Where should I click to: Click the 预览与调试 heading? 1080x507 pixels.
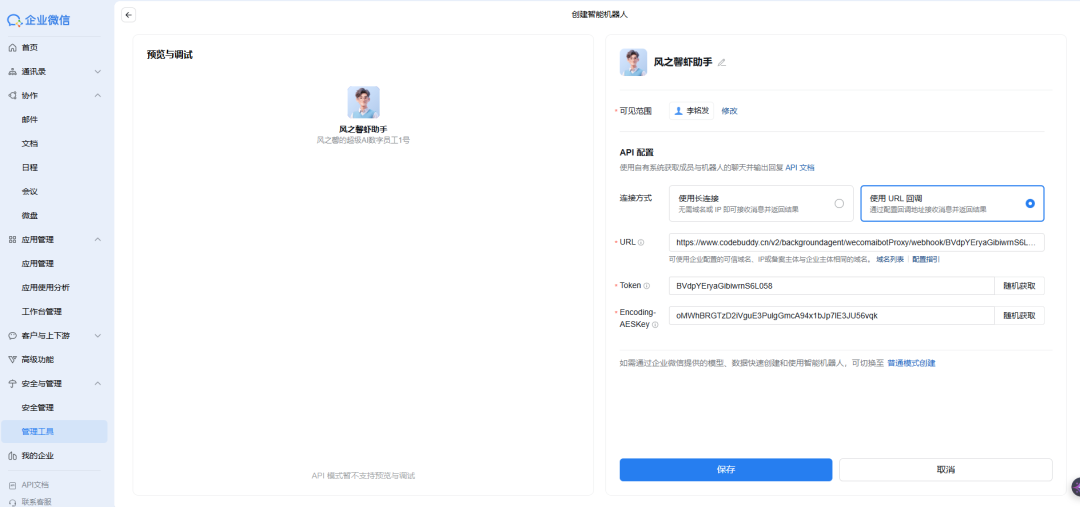click(x=169, y=55)
